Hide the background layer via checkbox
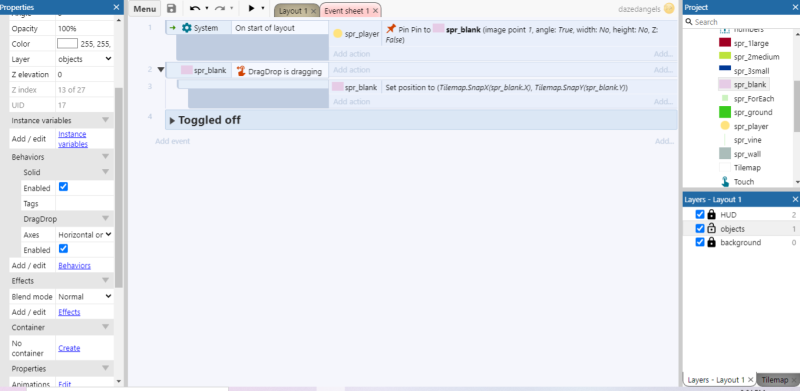The height and width of the screenshot is (391, 800). coord(700,242)
